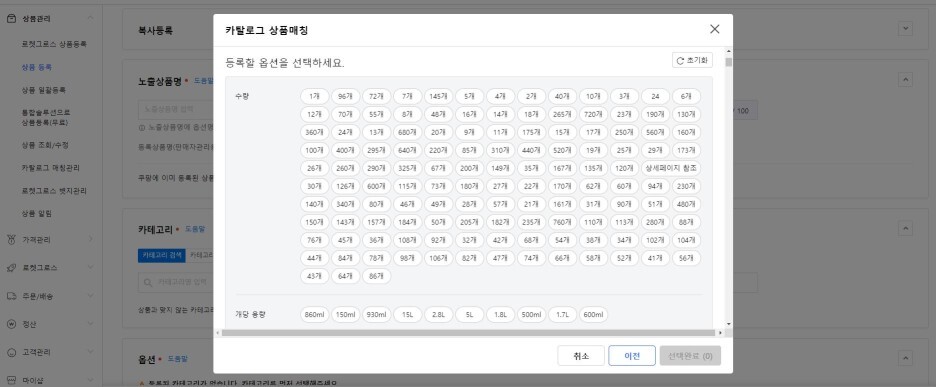Expand the 복사등록 section arrow
This screenshot has height=387, width=936.
(906, 29)
